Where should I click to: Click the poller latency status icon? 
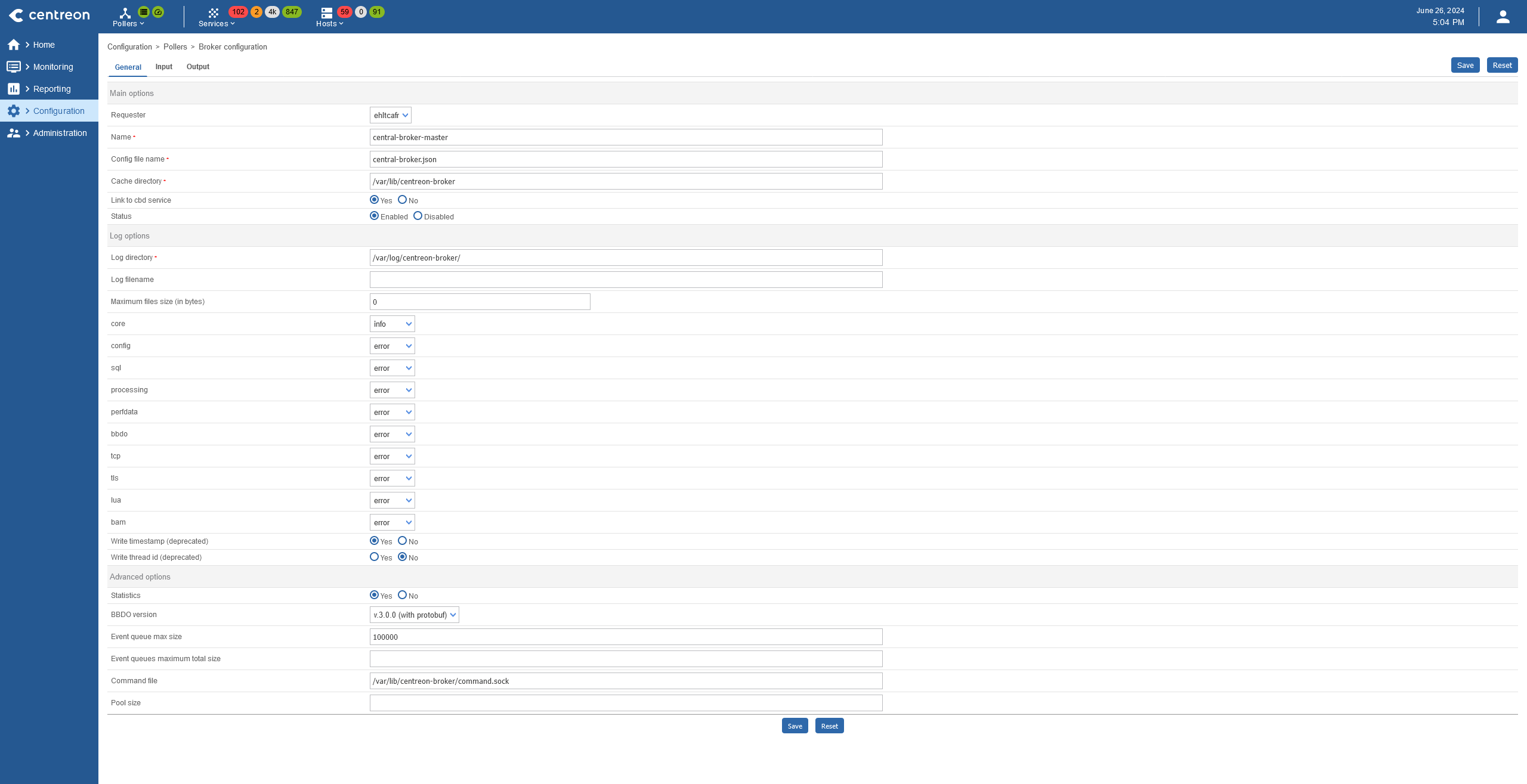[158, 12]
